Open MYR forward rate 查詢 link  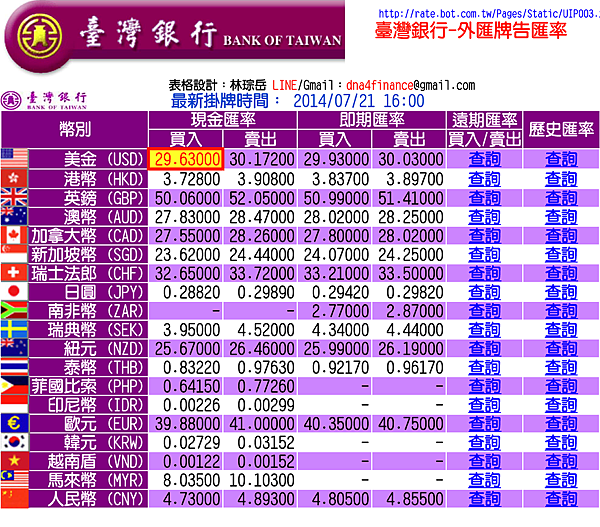coord(484,480)
